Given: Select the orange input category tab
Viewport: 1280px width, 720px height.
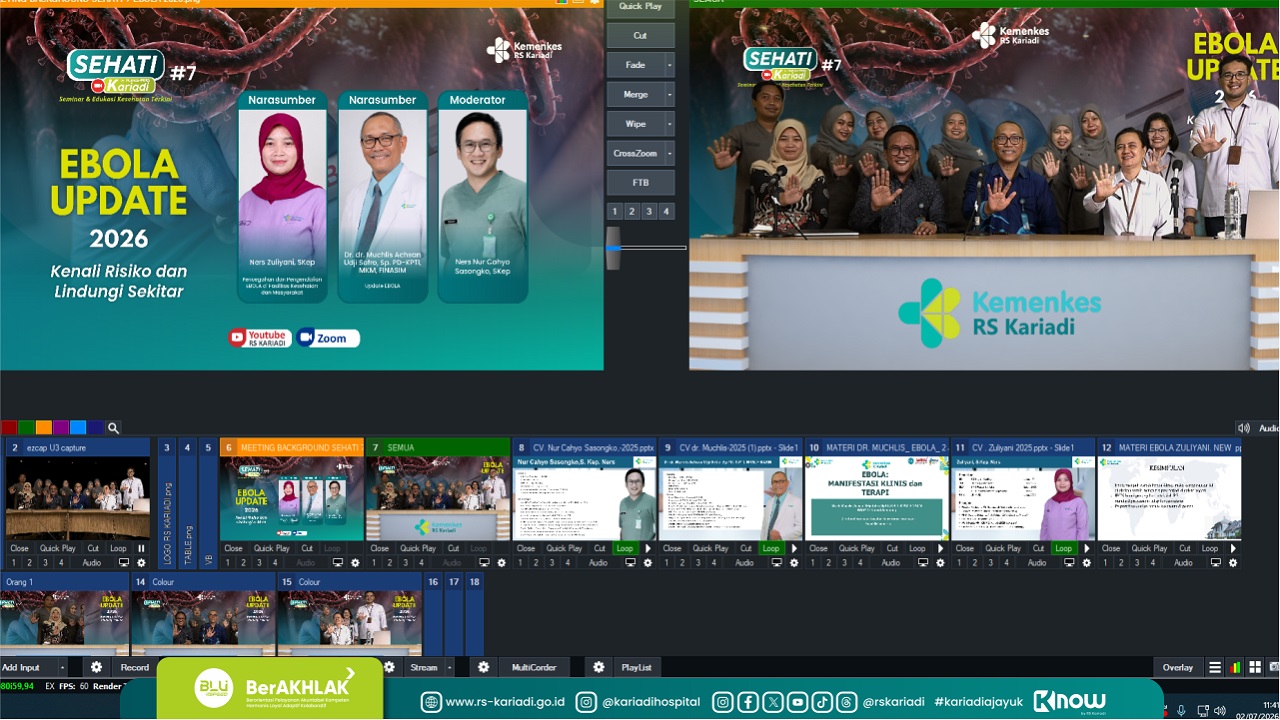Looking at the screenshot, I should pos(43,428).
